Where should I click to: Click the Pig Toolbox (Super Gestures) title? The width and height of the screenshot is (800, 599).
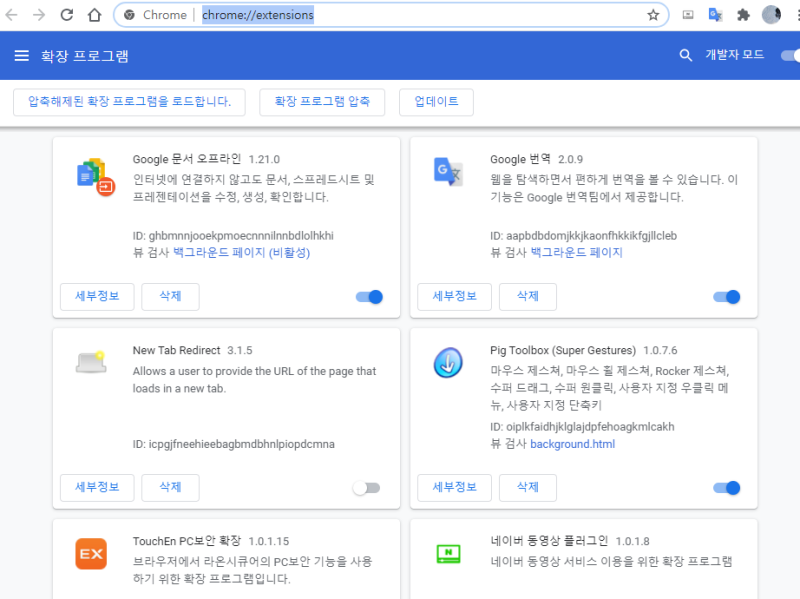coord(563,351)
